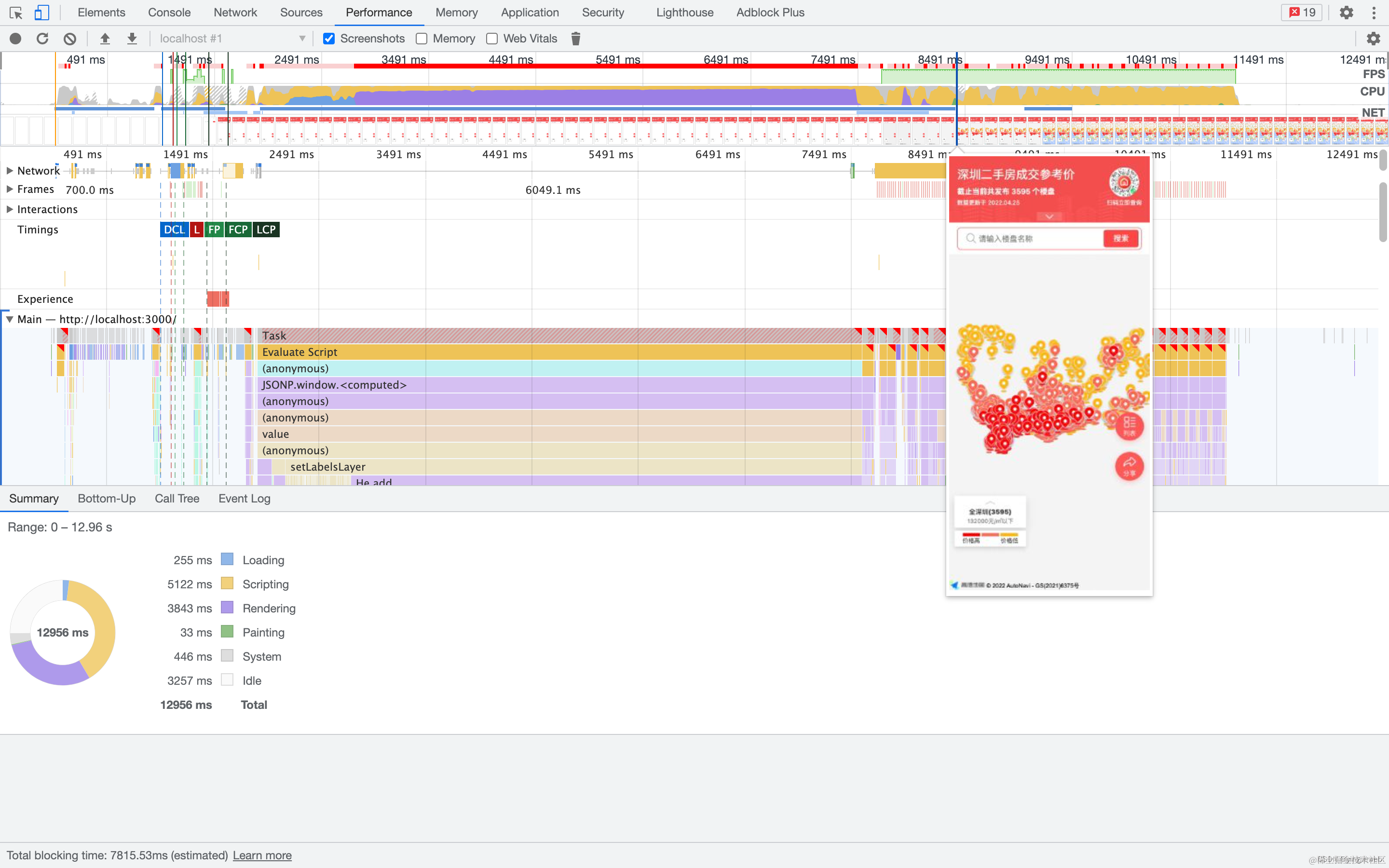Open the localhost #1 recording dropdown

point(232,39)
